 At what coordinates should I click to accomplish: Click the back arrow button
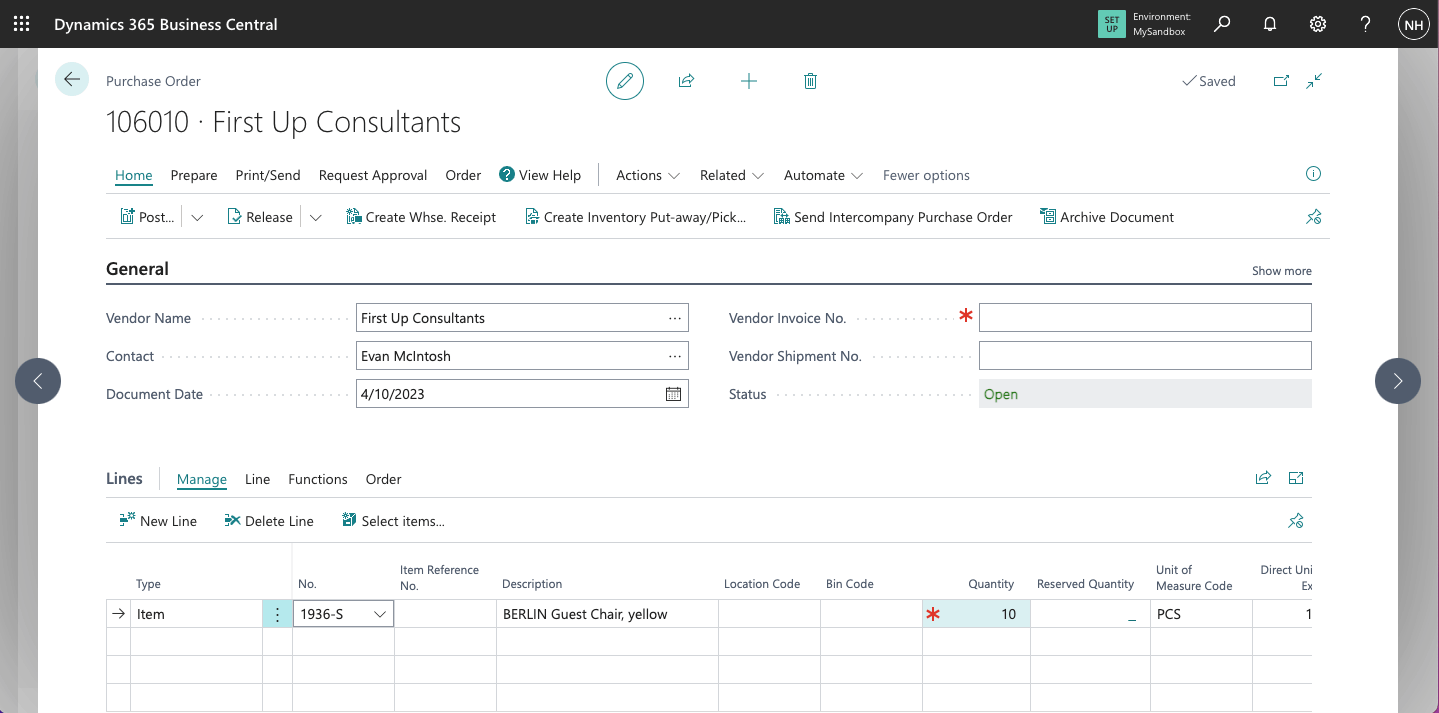72,79
